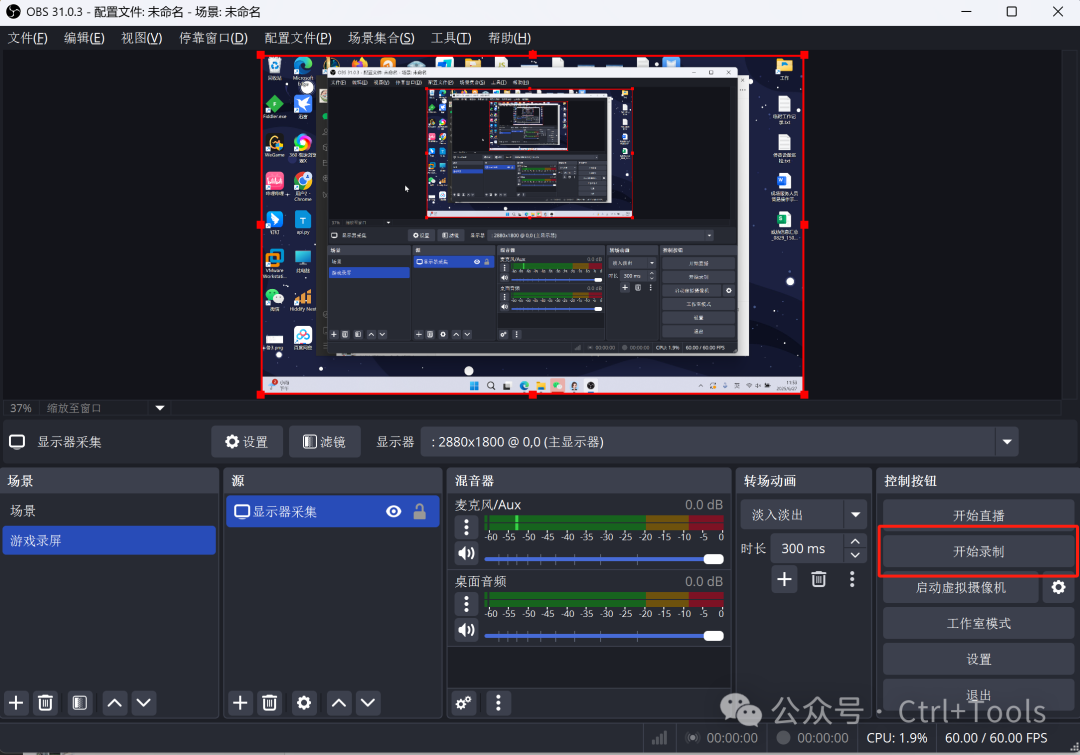Remove transition with trash icon in 转场动画
This screenshot has width=1080, height=755.
[818, 579]
